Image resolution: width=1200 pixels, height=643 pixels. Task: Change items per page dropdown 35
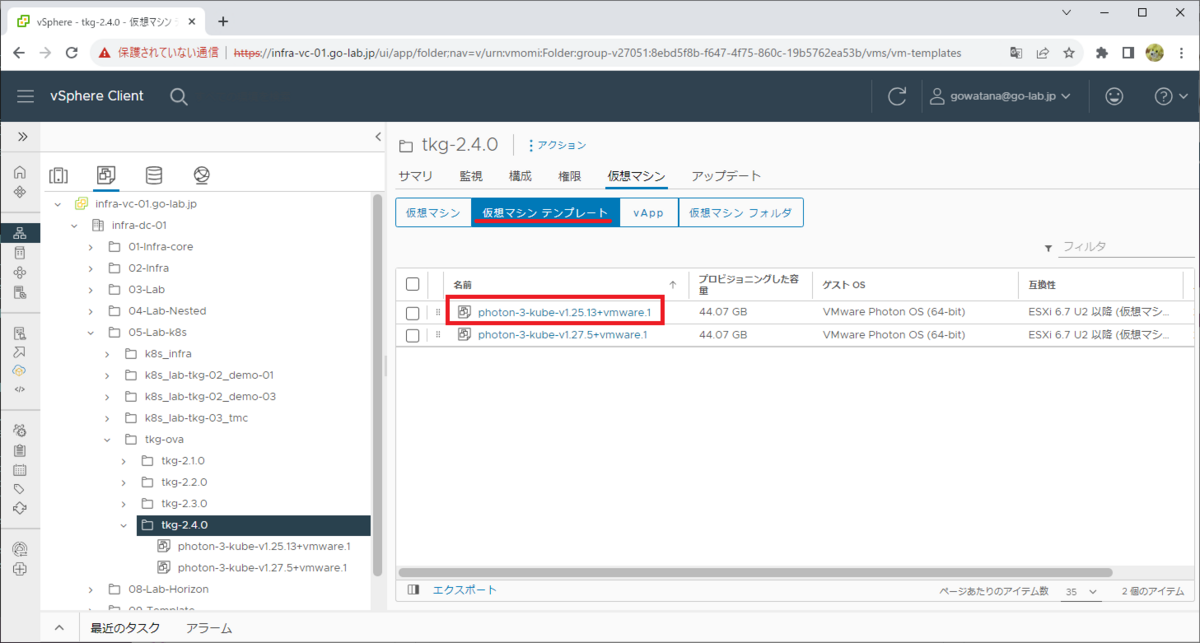point(1082,591)
